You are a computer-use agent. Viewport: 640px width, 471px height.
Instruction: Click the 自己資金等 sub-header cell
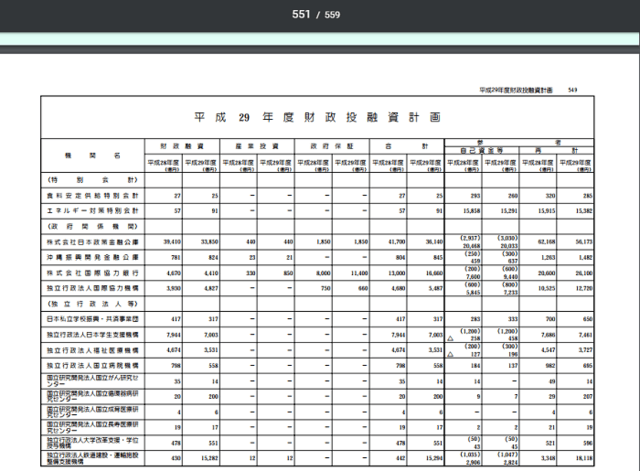point(482,151)
